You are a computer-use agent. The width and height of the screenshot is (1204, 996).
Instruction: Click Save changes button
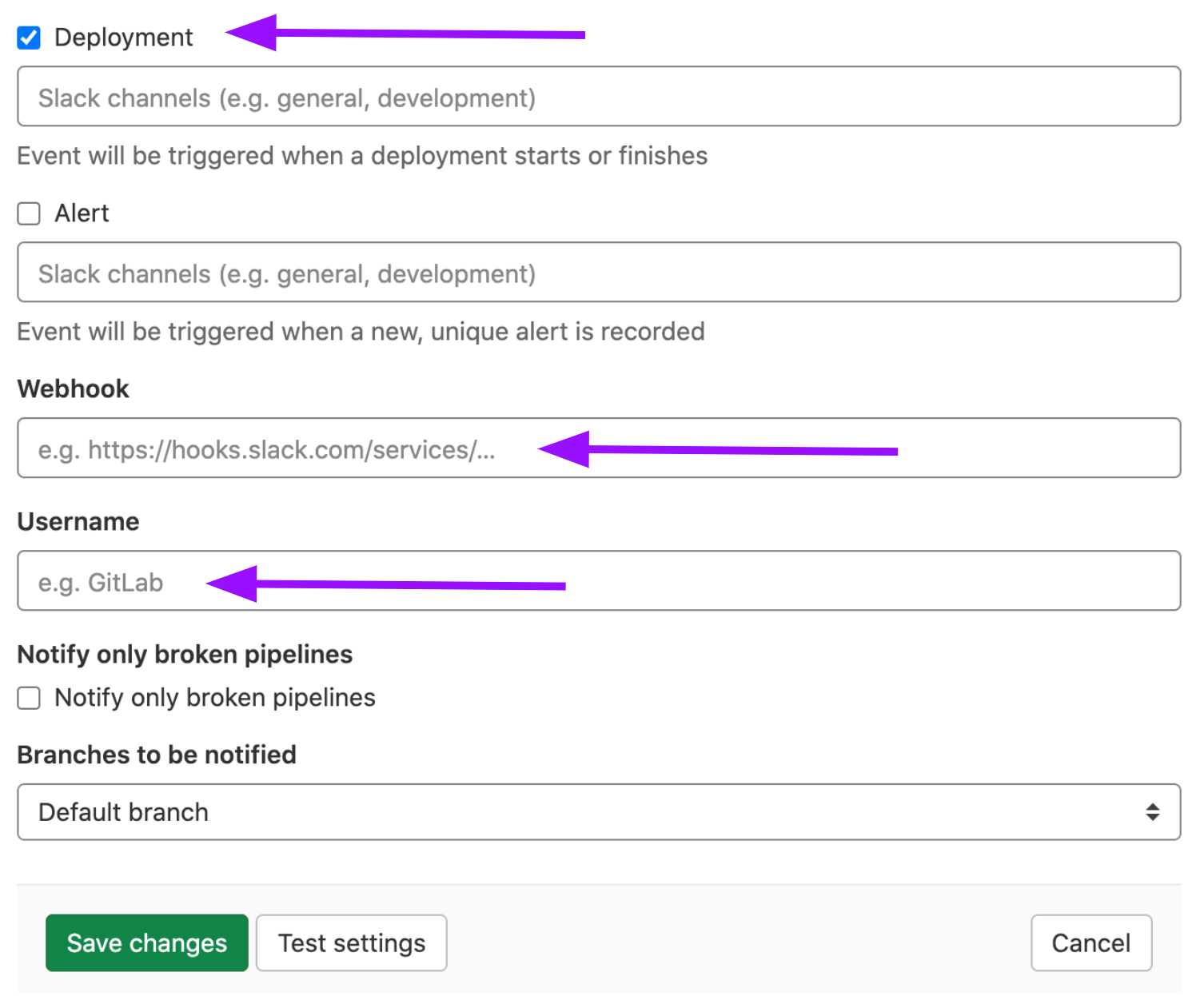147,943
